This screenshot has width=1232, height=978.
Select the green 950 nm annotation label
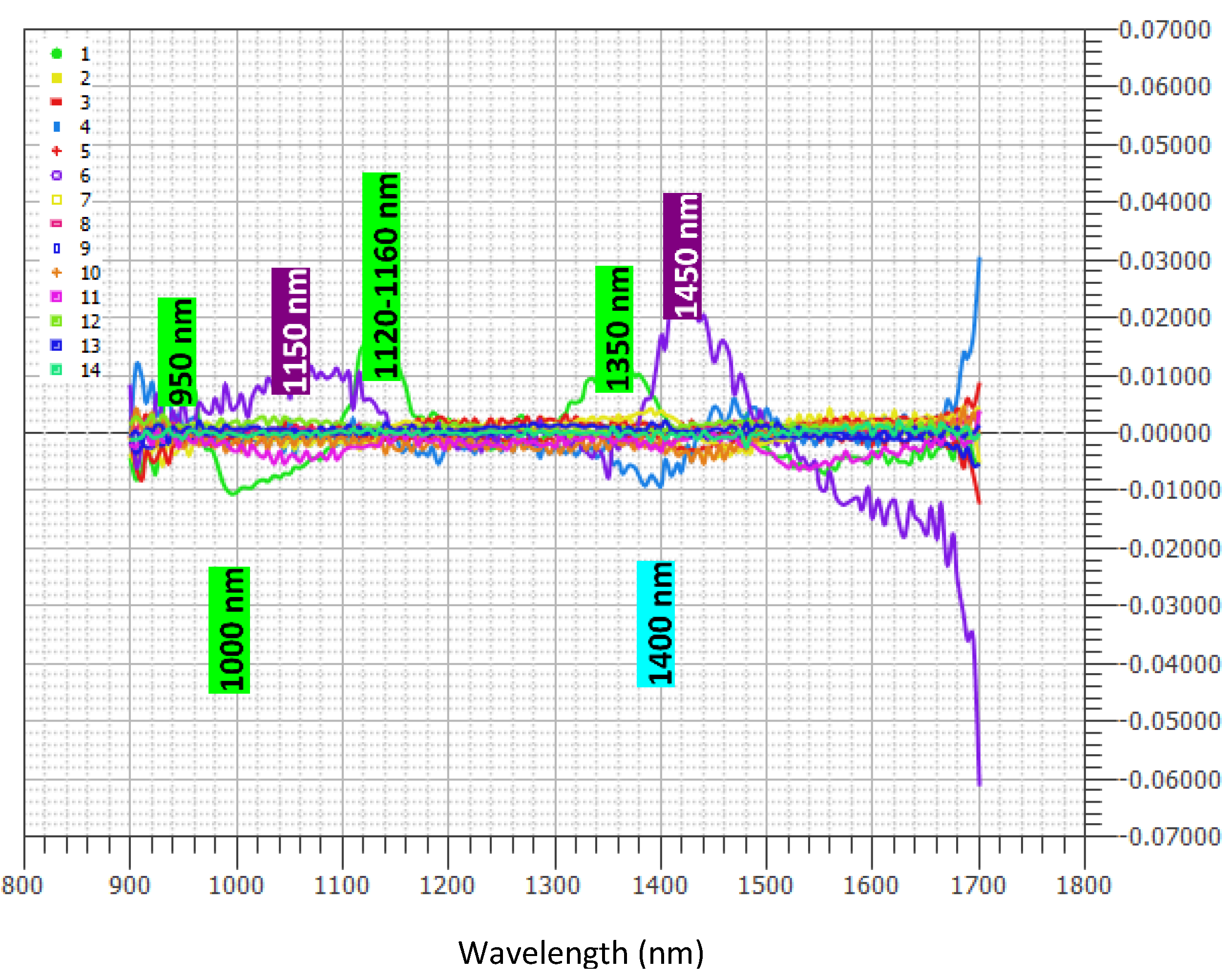177,352
